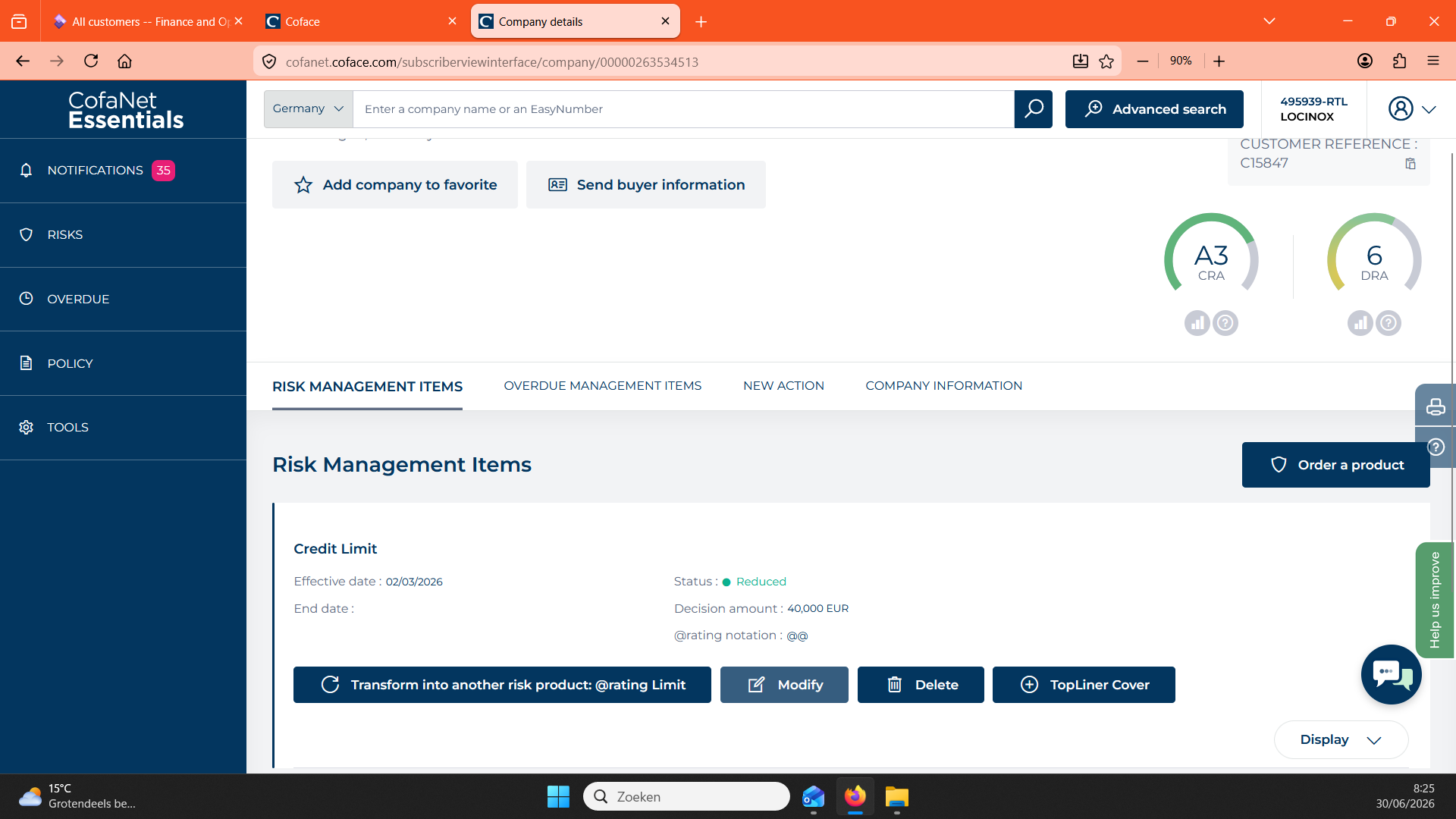Open the Help us improve side tab
The image size is (1456, 819).
point(1435,600)
